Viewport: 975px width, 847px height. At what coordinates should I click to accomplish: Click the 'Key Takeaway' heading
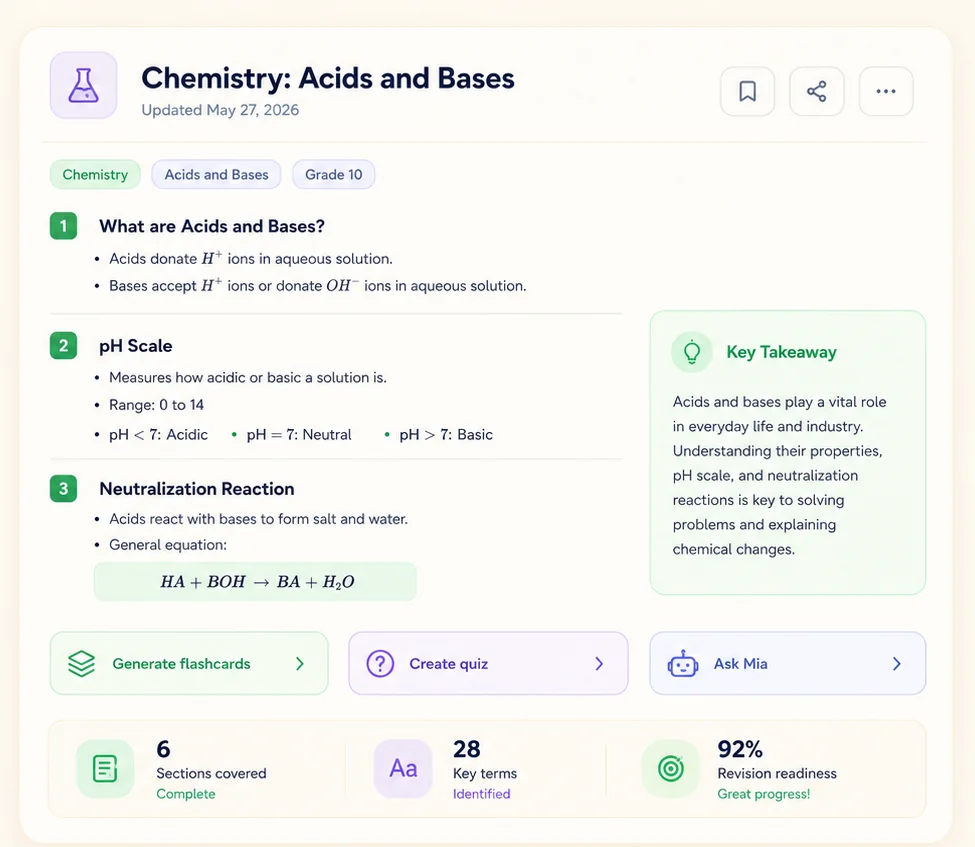pyautogui.click(x=782, y=352)
